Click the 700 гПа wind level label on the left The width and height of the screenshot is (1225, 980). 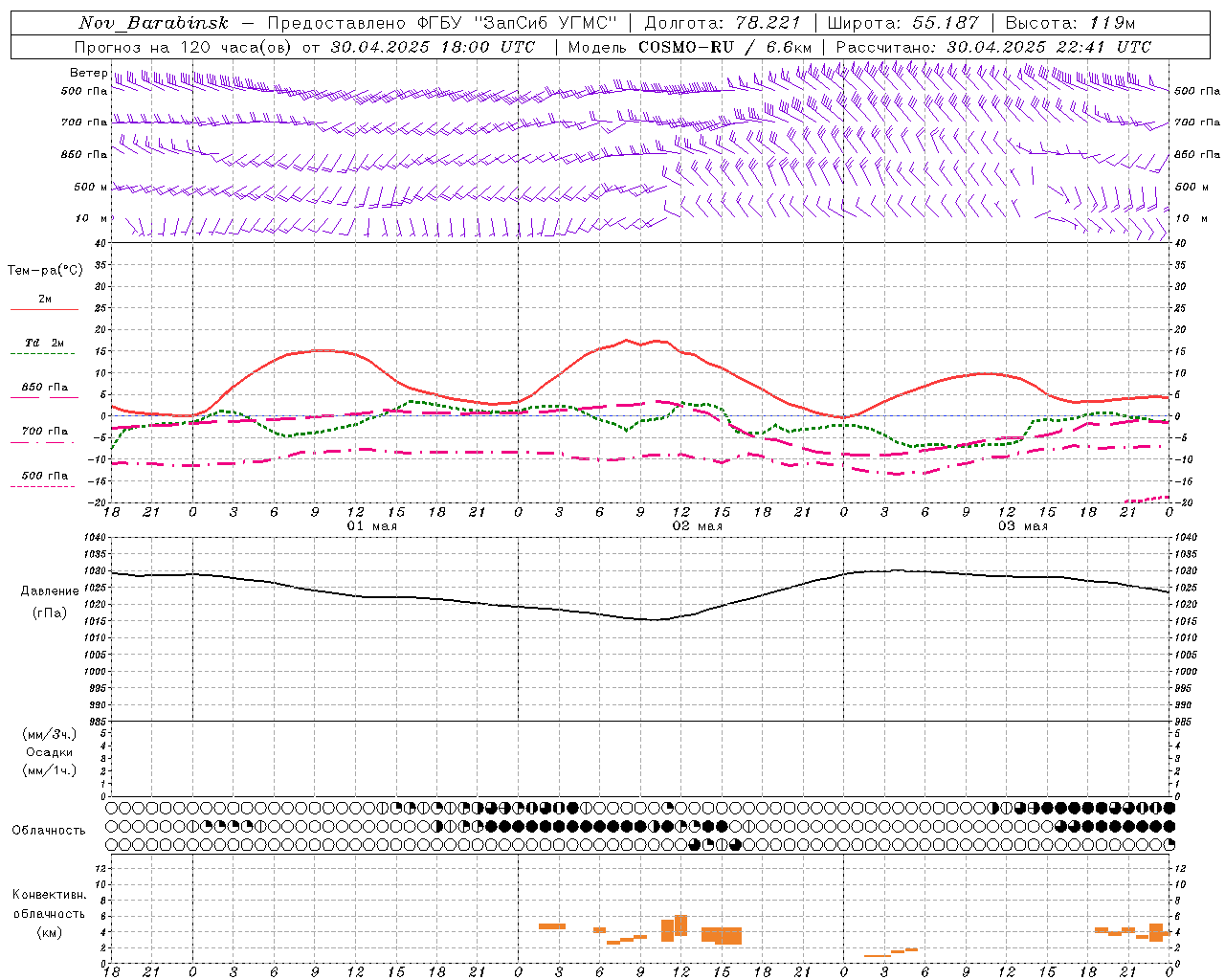coord(84,122)
